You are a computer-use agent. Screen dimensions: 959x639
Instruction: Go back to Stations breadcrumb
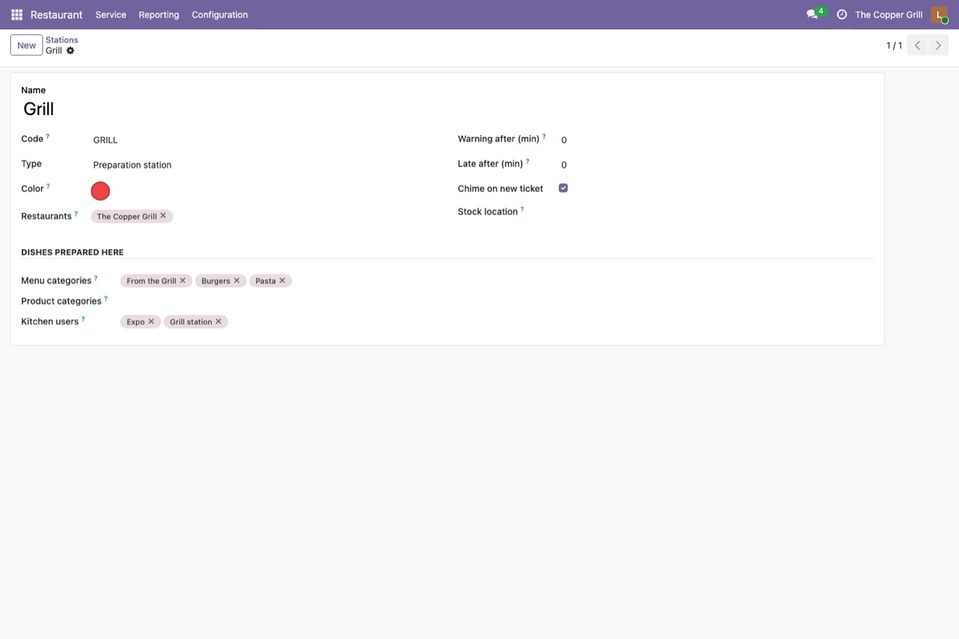62,40
